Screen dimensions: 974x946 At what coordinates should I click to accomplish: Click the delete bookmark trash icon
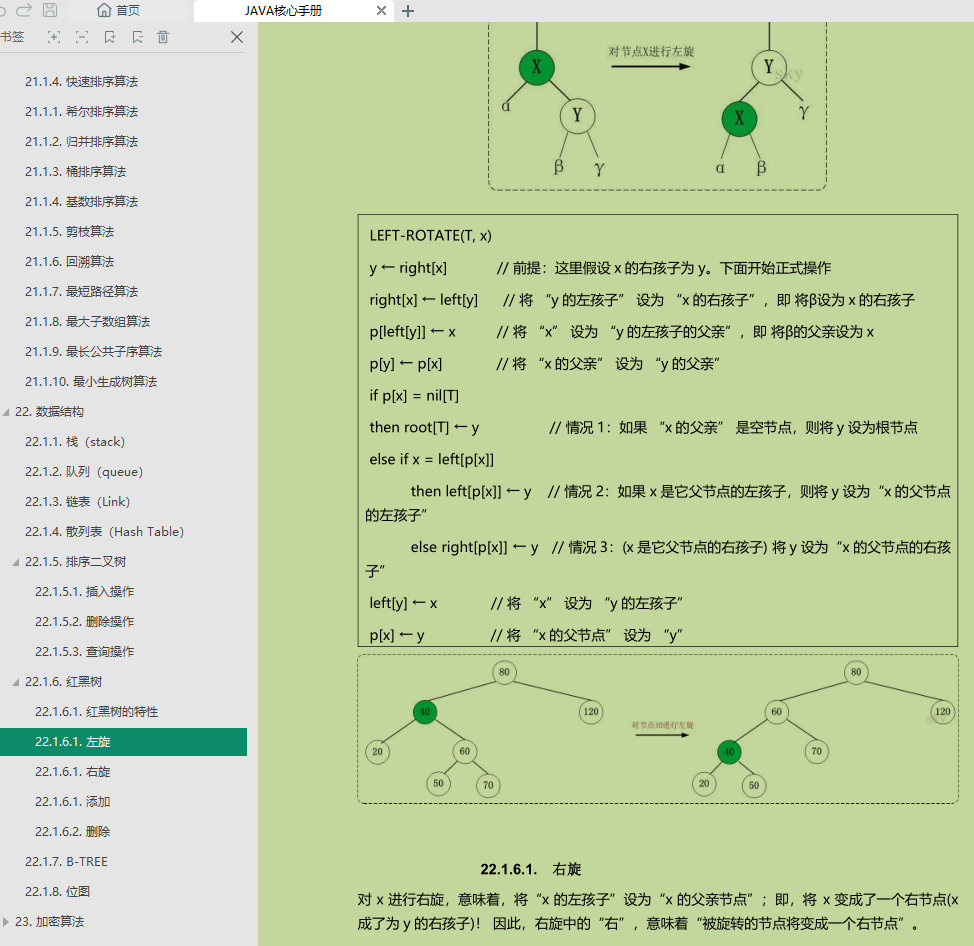[x=163, y=37]
